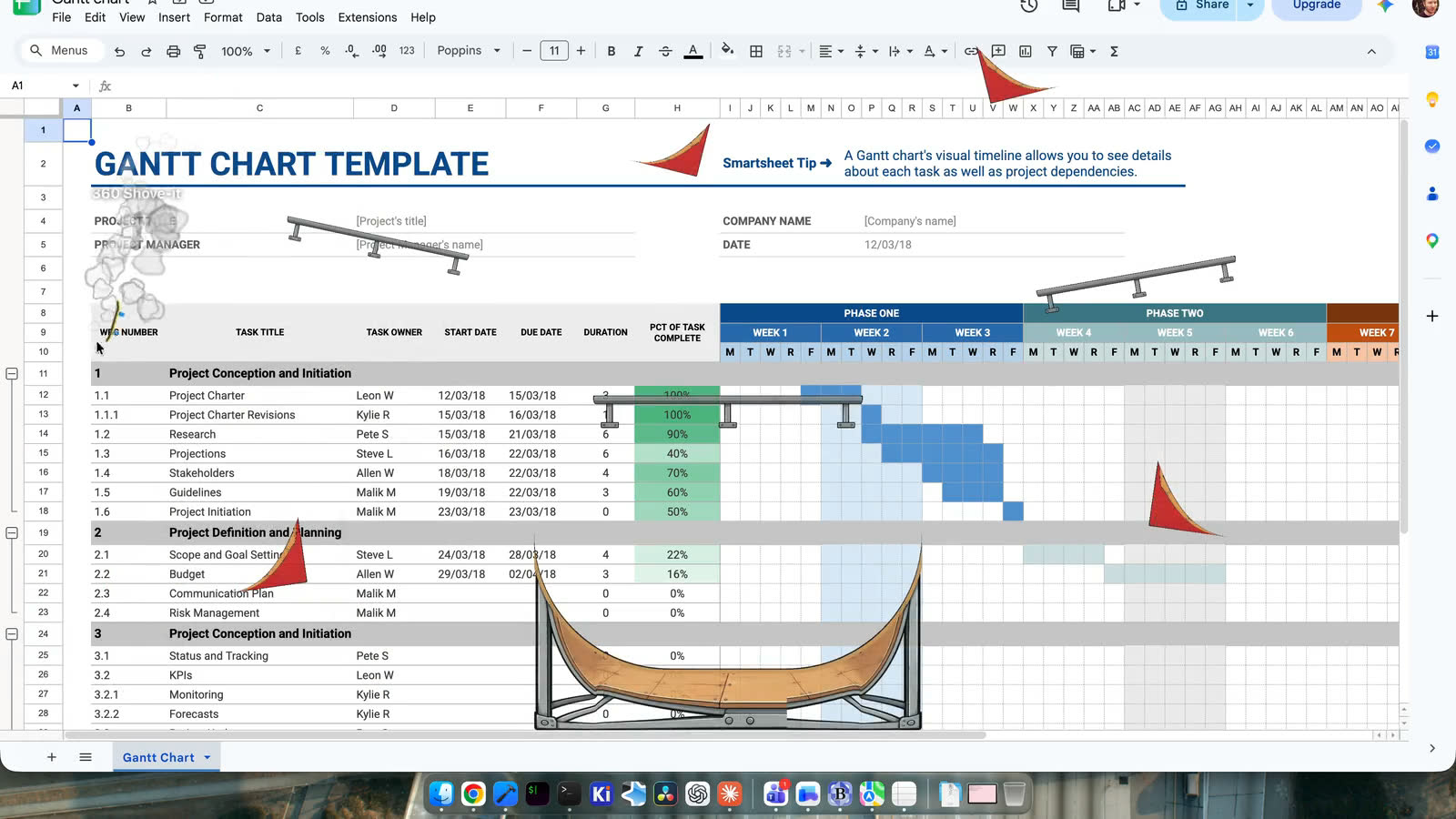Open the Borders tool

coord(756,51)
